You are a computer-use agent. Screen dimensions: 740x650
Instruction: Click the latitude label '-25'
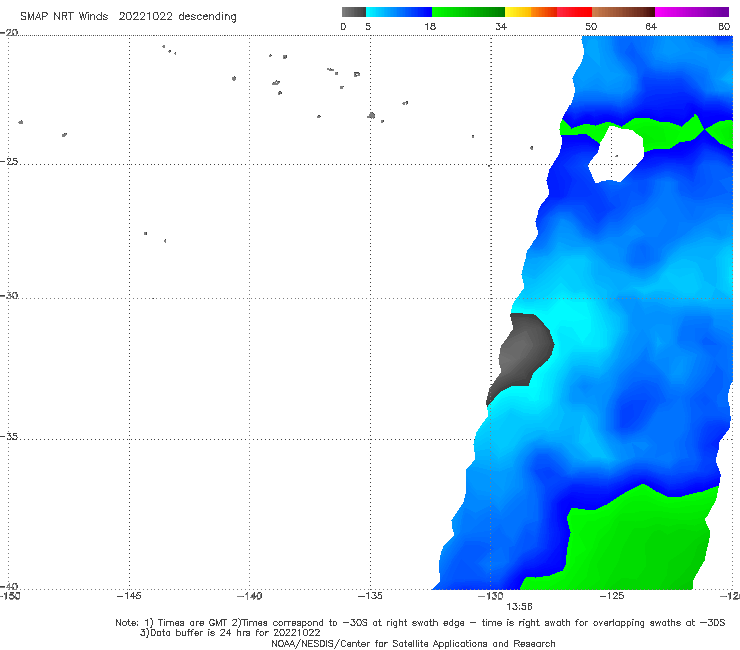[9, 161]
